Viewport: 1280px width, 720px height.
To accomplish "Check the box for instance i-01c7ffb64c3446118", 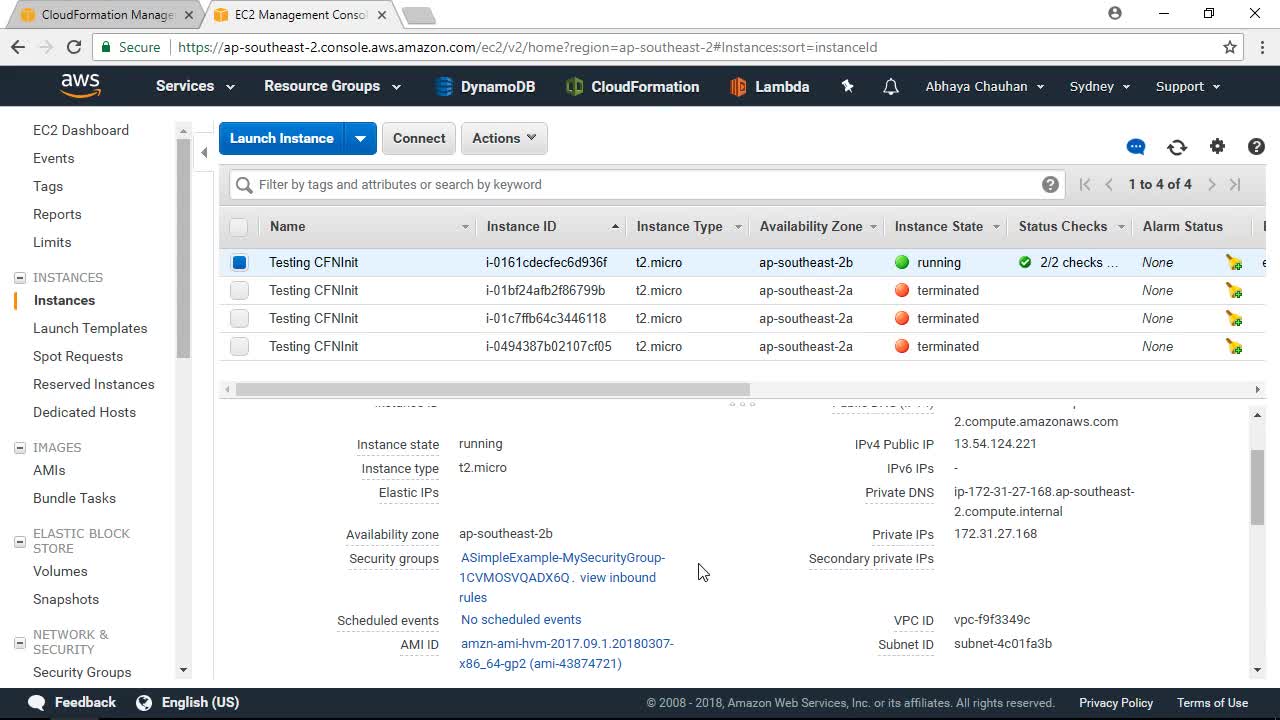I will (x=239, y=318).
